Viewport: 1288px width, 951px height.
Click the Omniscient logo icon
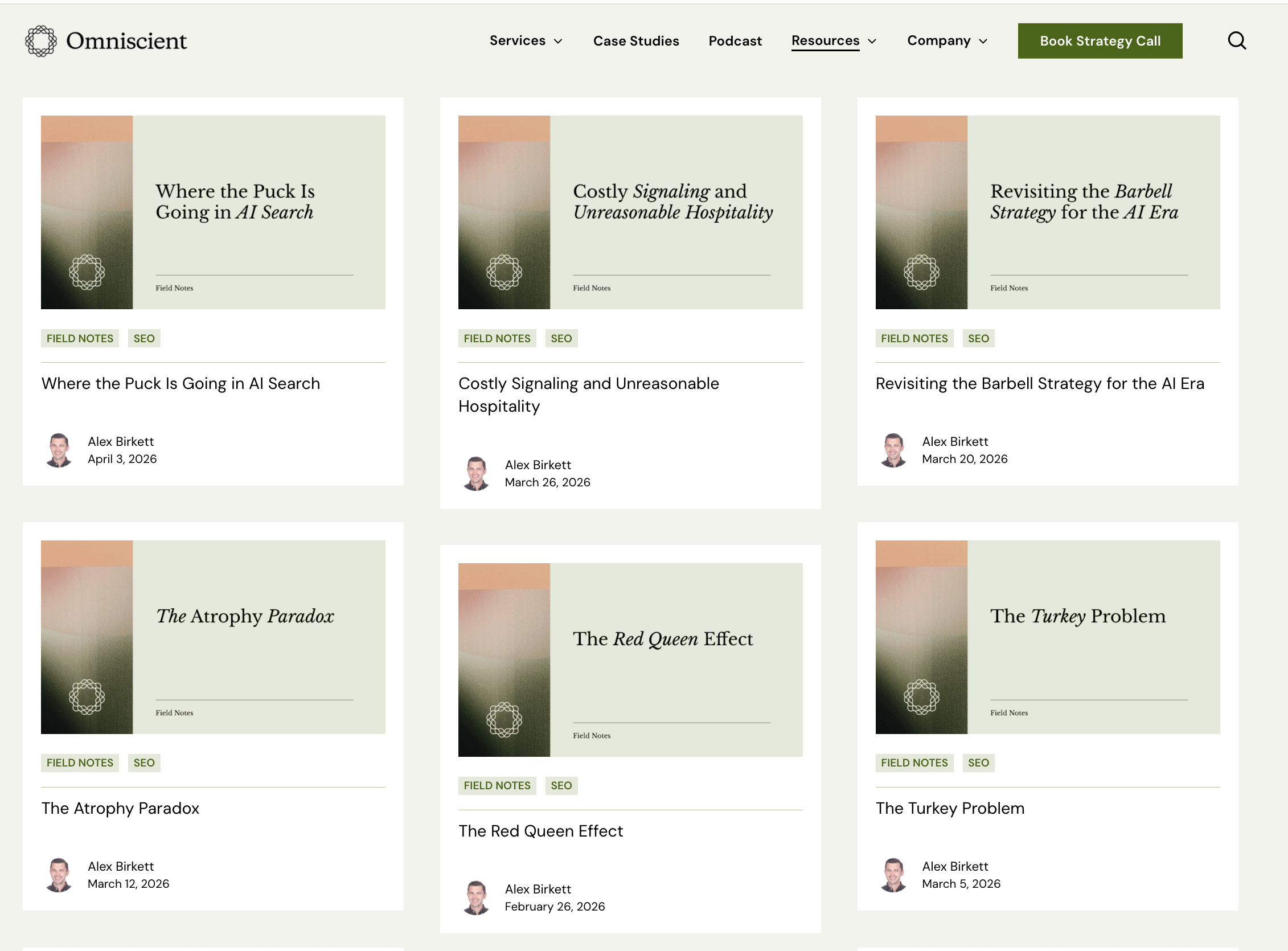(41, 41)
